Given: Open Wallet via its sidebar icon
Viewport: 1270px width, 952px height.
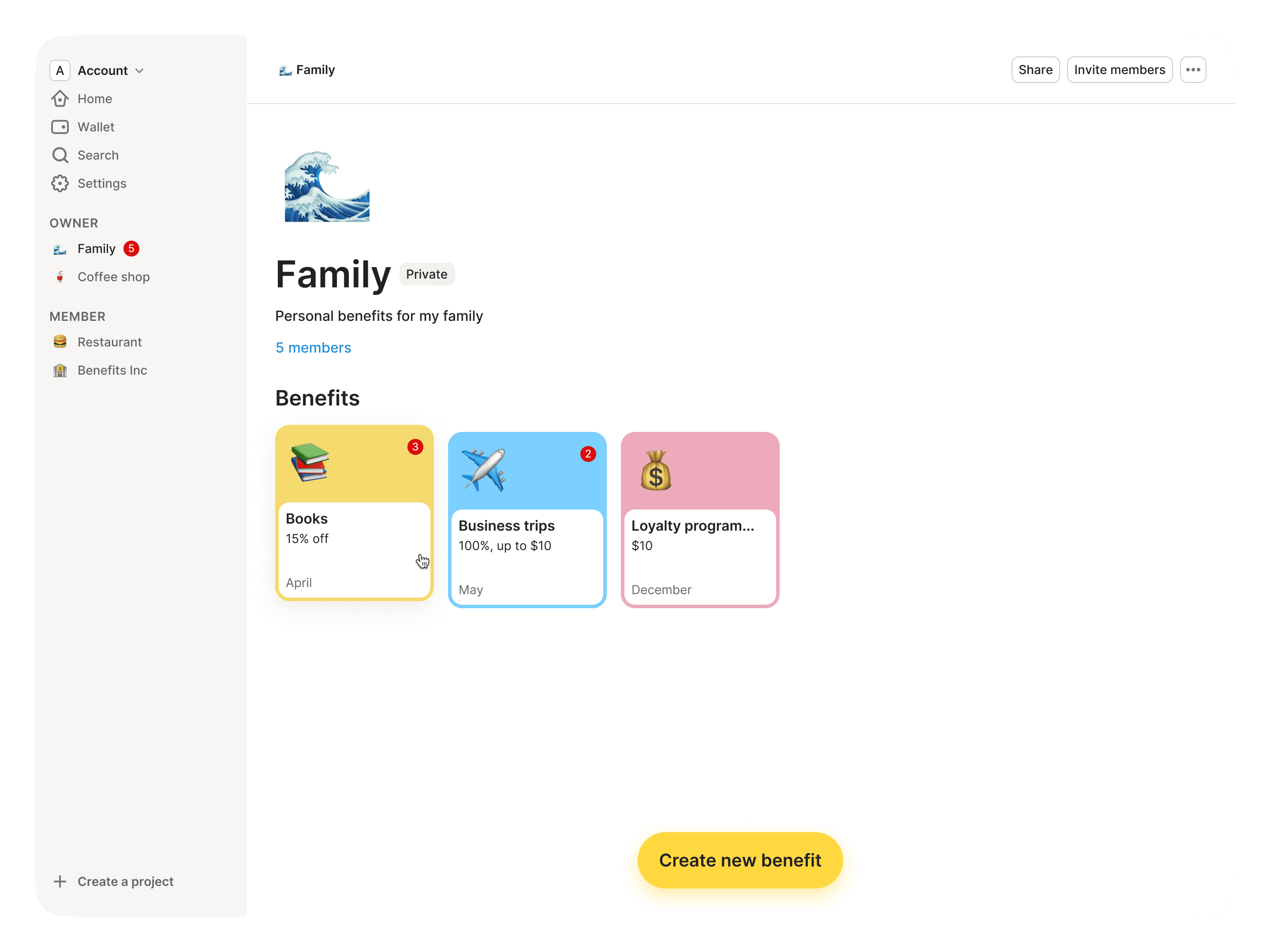Looking at the screenshot, I should click(x=60, y=127).
